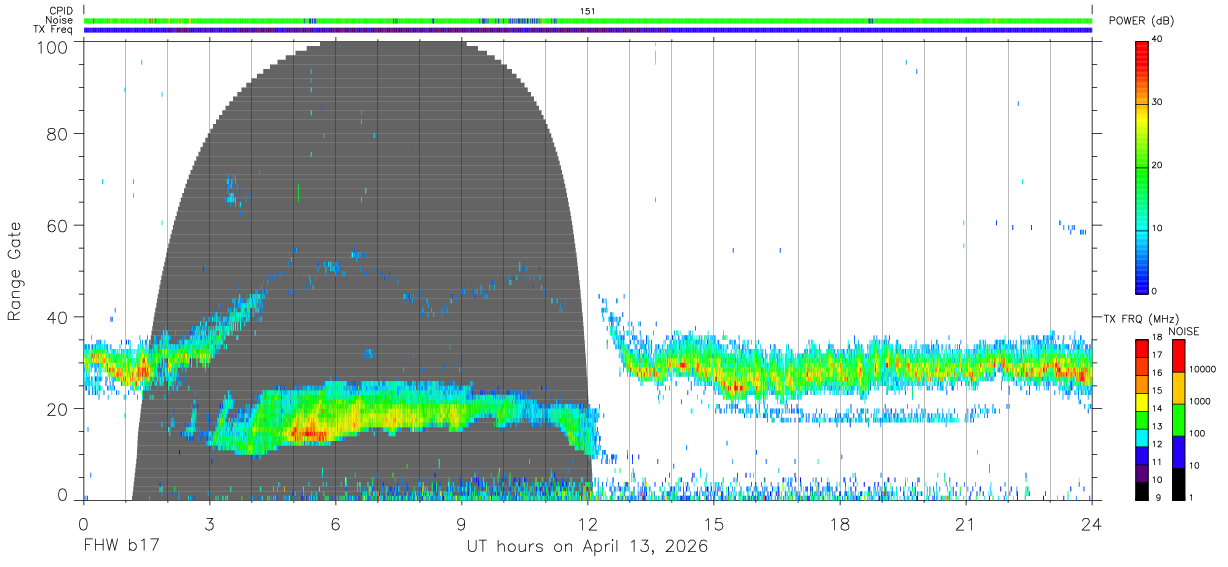Click the noise legend value 10000
The height and width of the screenshot is (567, 1228).
[x=1203, y=369]
